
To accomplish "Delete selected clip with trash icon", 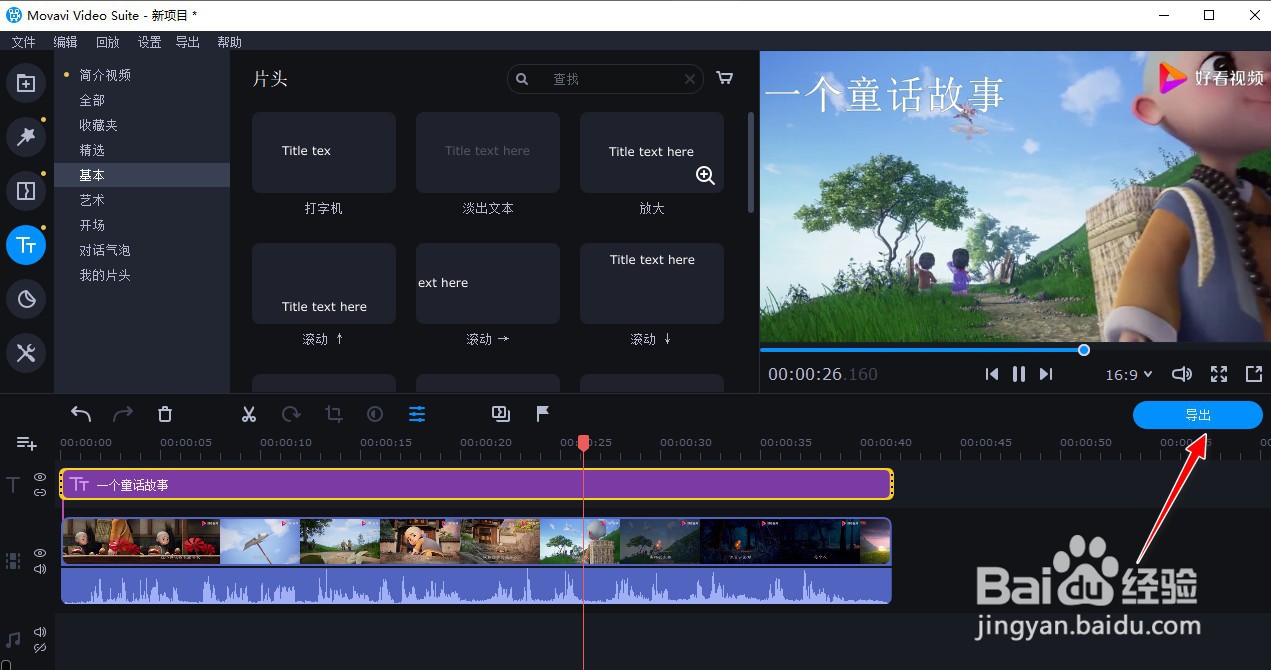I will point(165,414).
